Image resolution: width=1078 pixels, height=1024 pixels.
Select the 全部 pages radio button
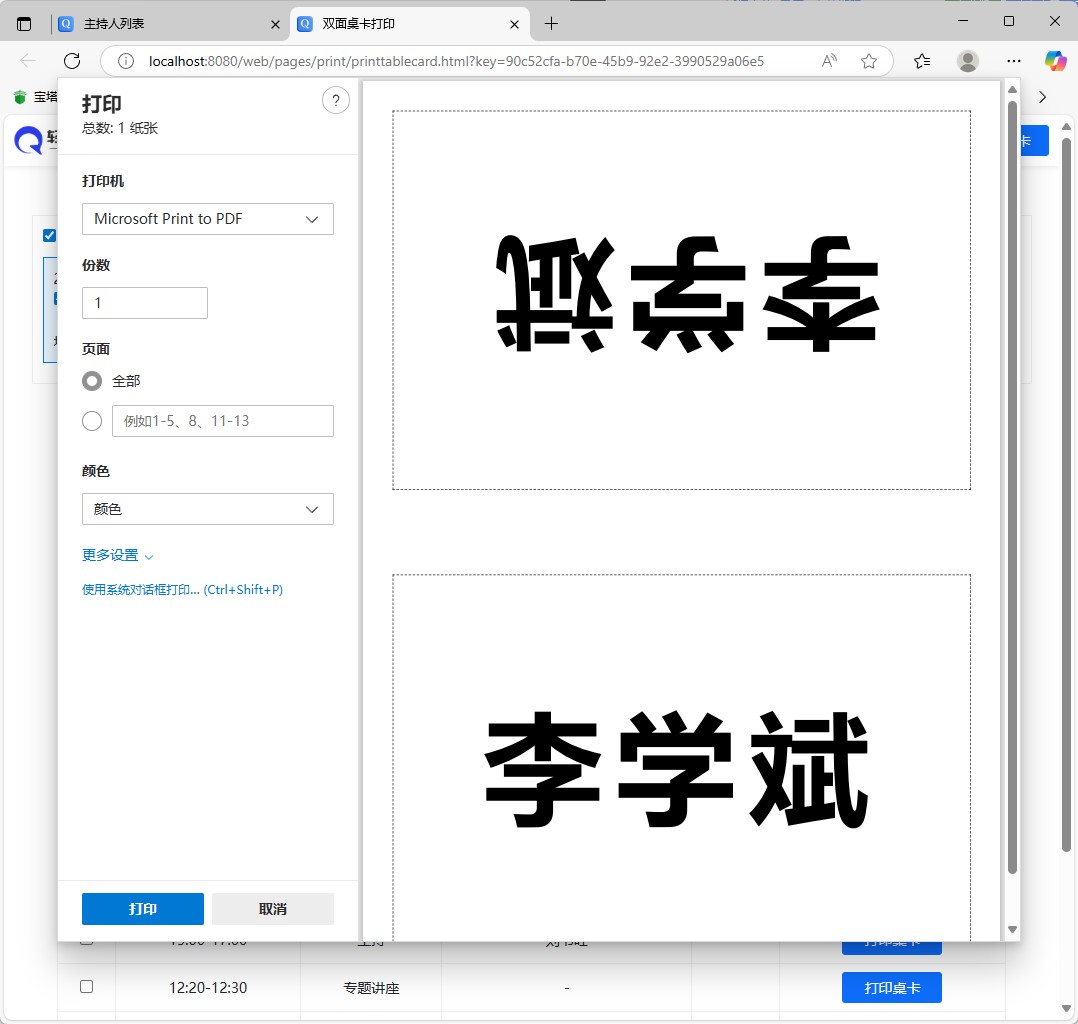(91, 381)
